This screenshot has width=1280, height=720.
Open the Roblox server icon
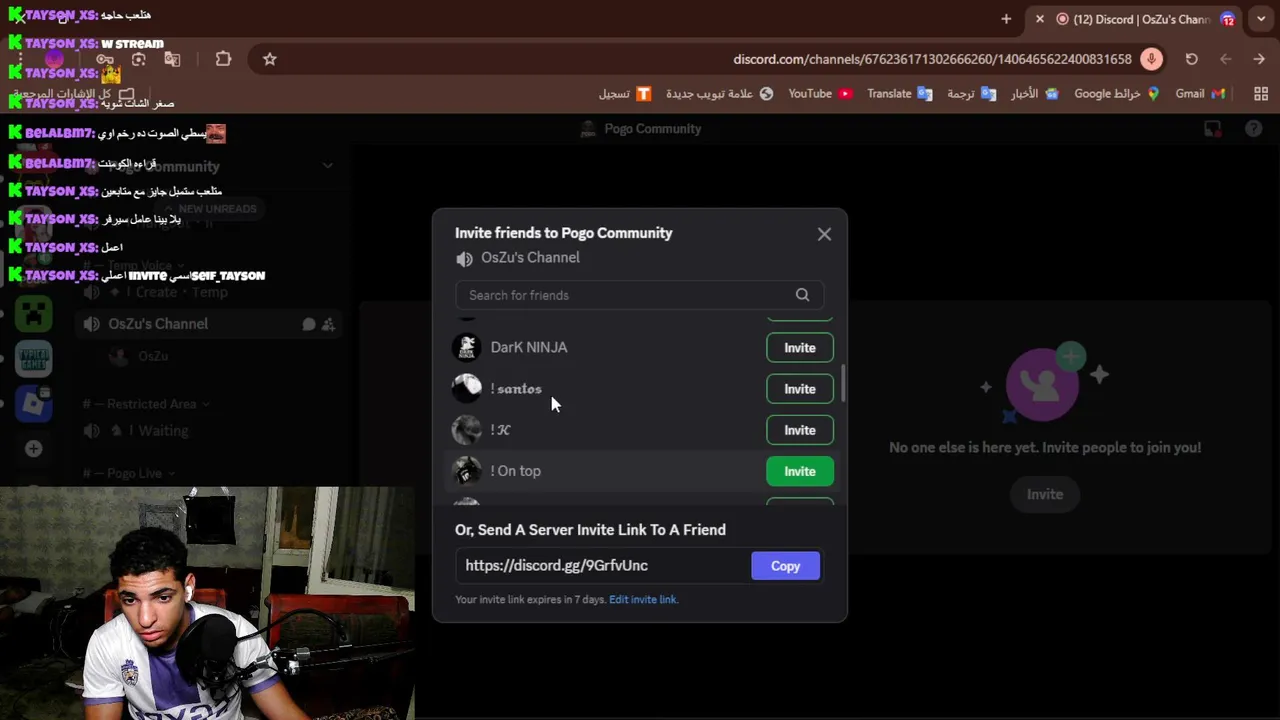33,403
